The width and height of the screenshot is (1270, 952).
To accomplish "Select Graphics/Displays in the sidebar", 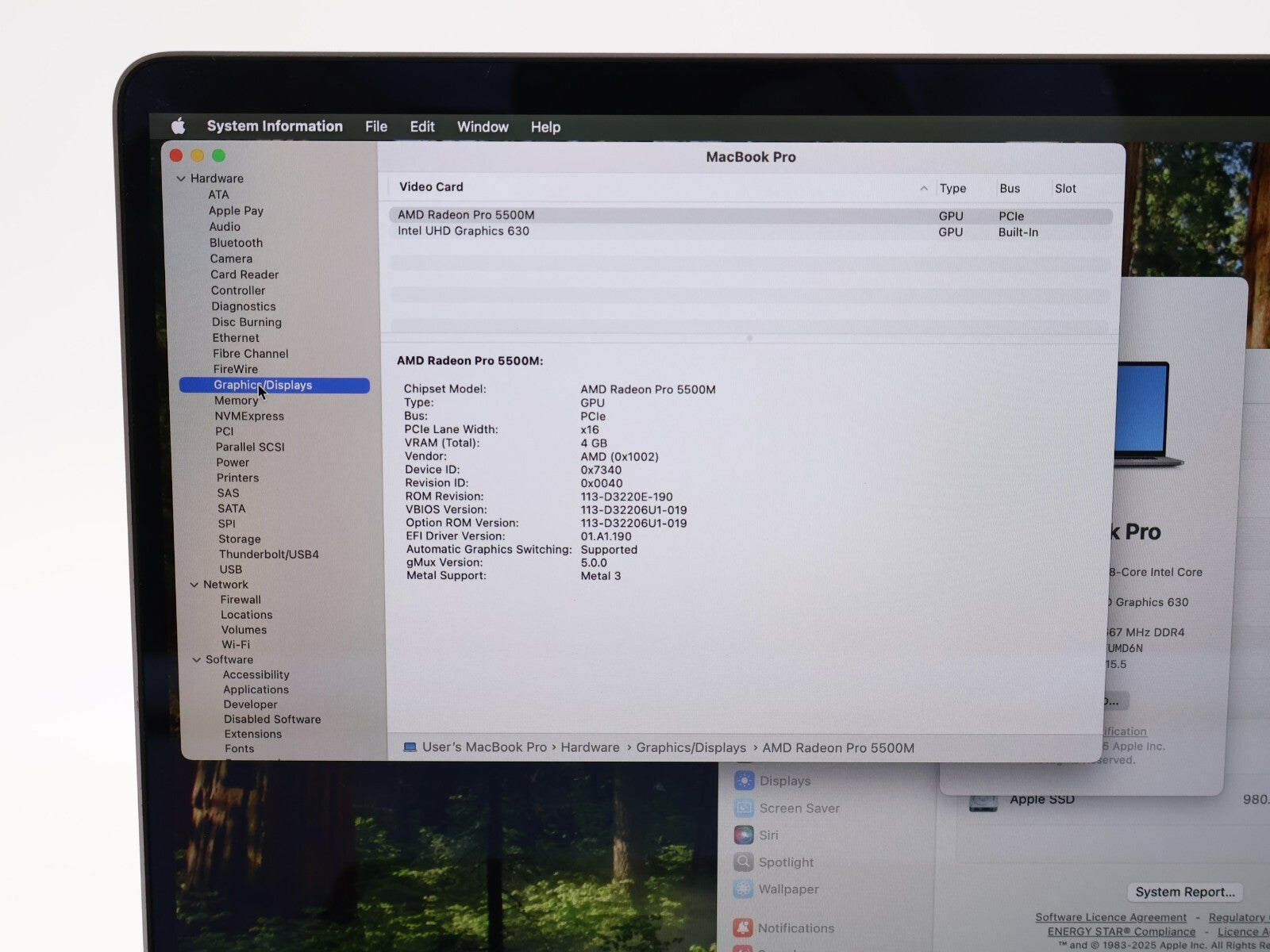I will pos(275,386).
